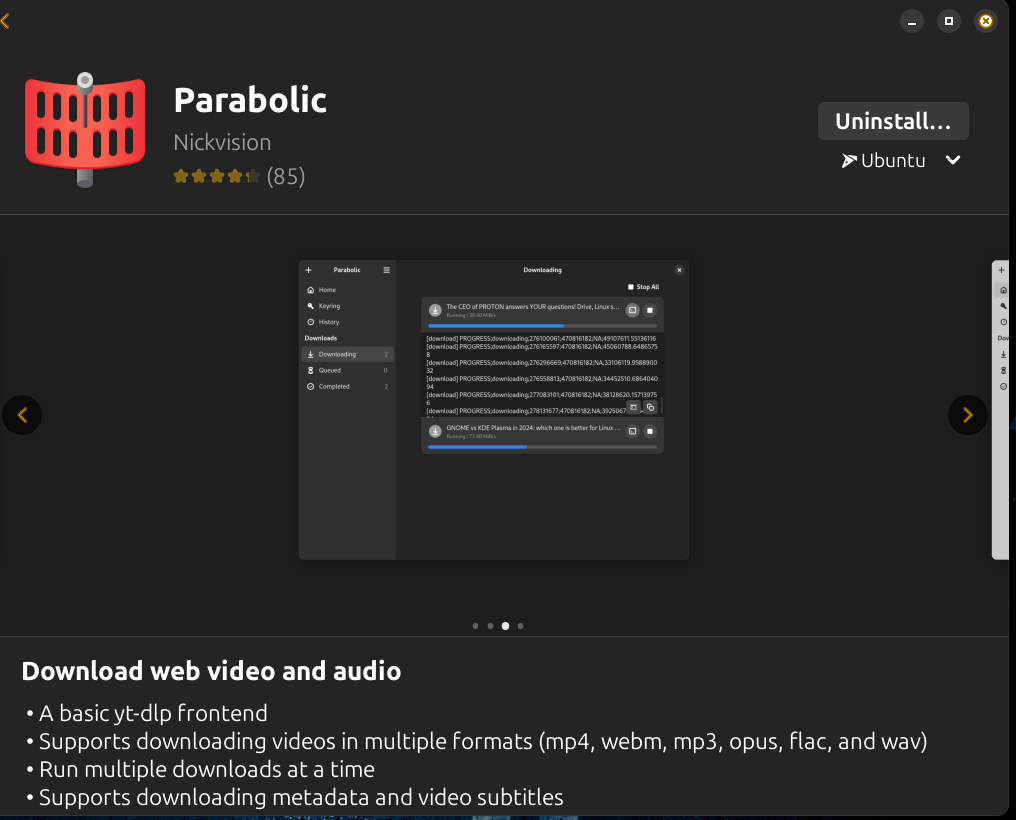Close the App Center window
This screenshot has height=820, width=1016.
986,21
